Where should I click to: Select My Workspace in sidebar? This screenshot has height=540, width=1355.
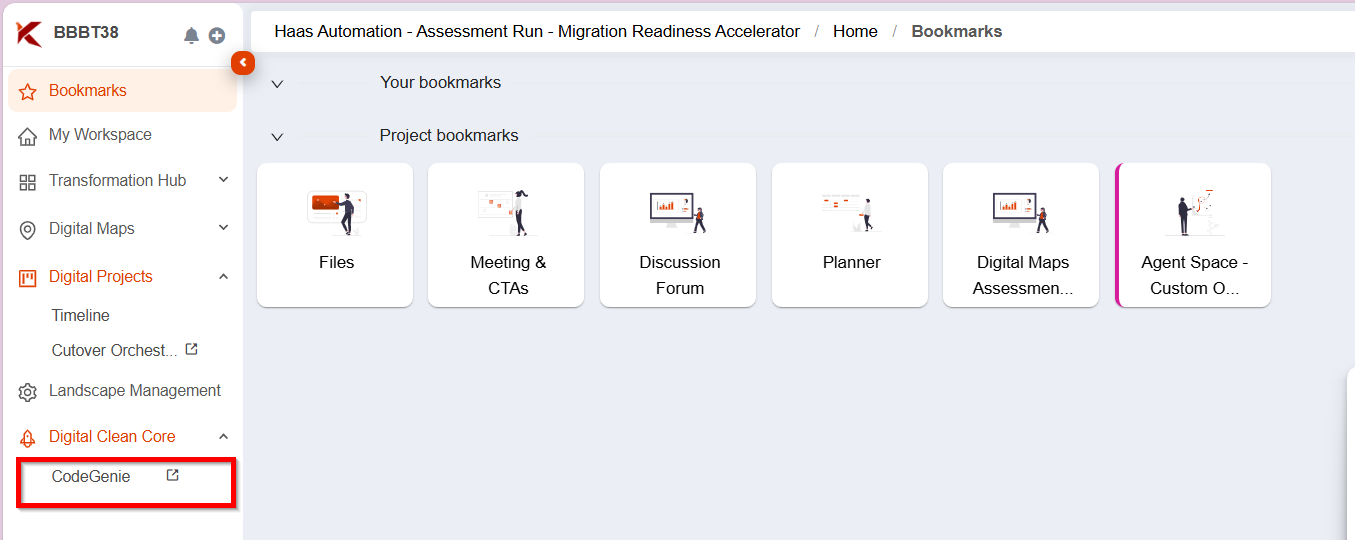pos(100,135)
